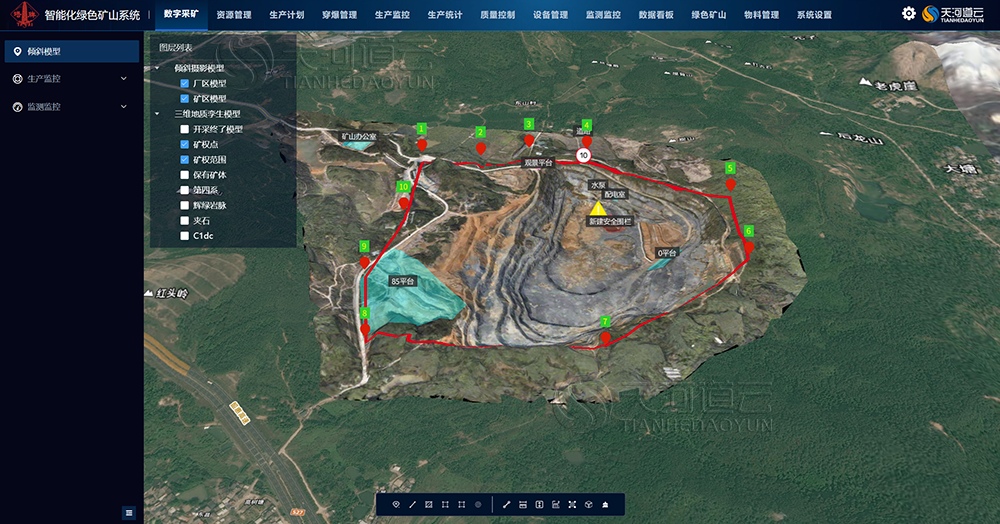The width and height of the screenshot is (1000, 524).
Task: Open the 生产统计 top menu tab
Action: (445, 15)
